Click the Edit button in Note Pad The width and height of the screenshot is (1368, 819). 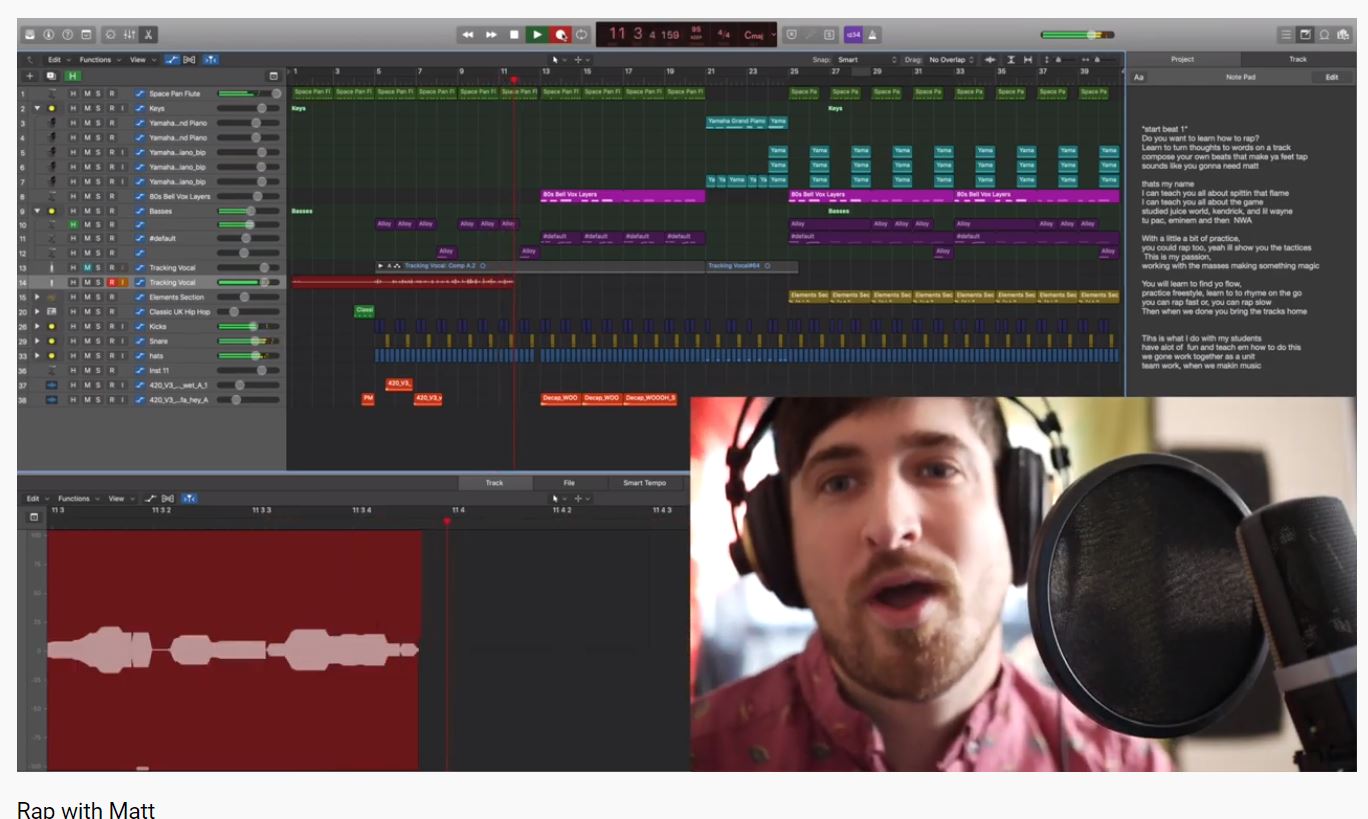(1331, 77)
